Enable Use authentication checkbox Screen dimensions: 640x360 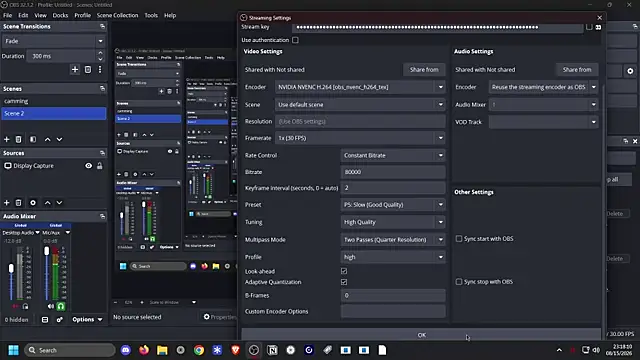pyautogui.click(x=295, y=40)
